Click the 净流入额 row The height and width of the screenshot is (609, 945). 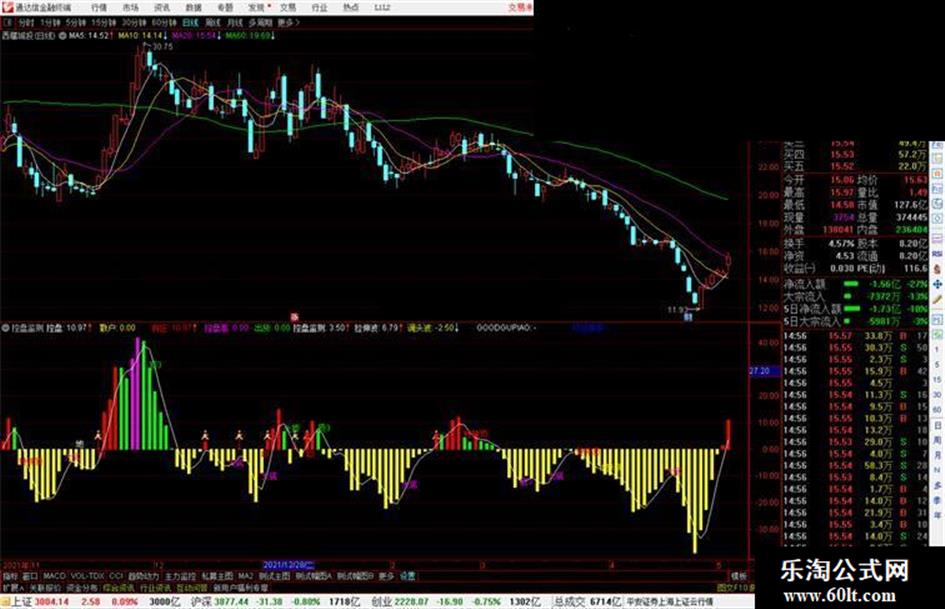point(855,283)
